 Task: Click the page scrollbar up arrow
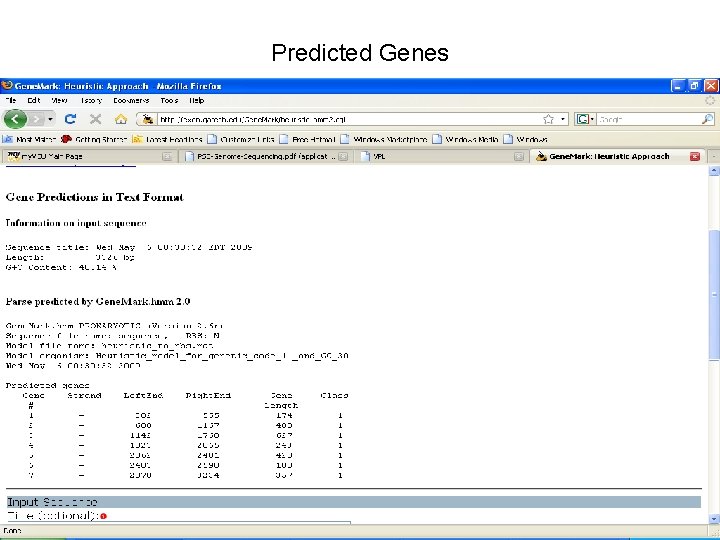coord(714,171)
